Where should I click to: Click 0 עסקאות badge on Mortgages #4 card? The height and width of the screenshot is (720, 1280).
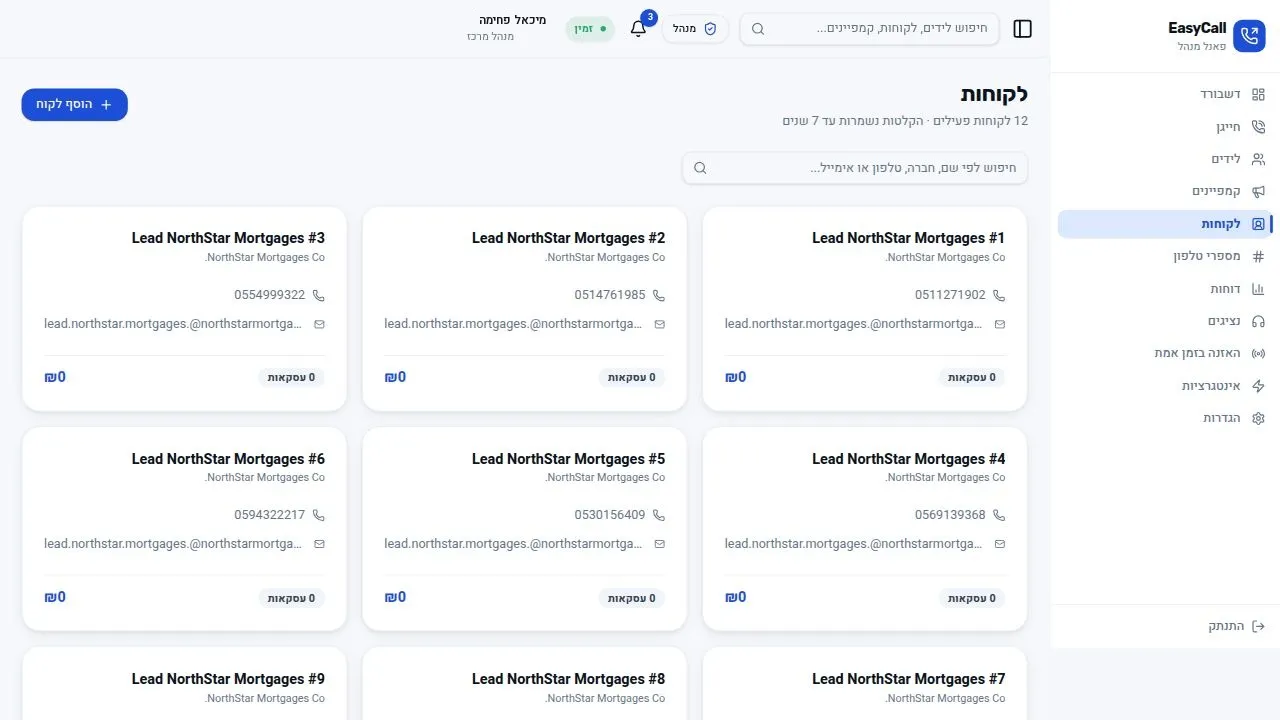coord(972,598)
